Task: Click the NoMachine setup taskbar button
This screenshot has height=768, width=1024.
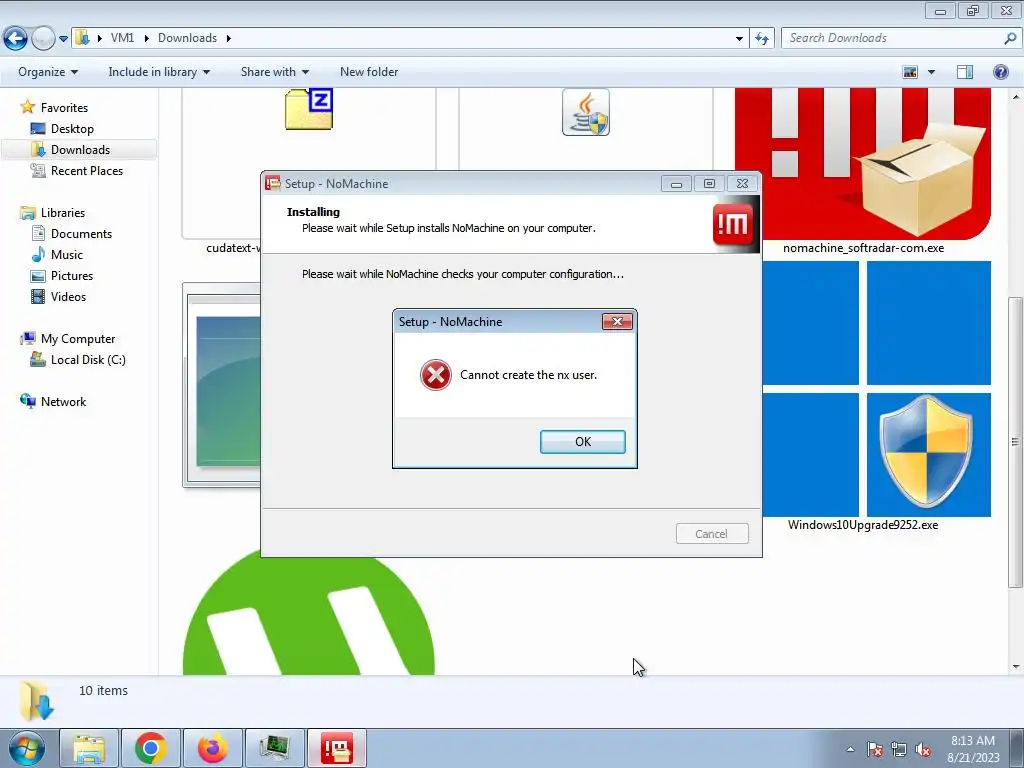Action: [337, 748]
